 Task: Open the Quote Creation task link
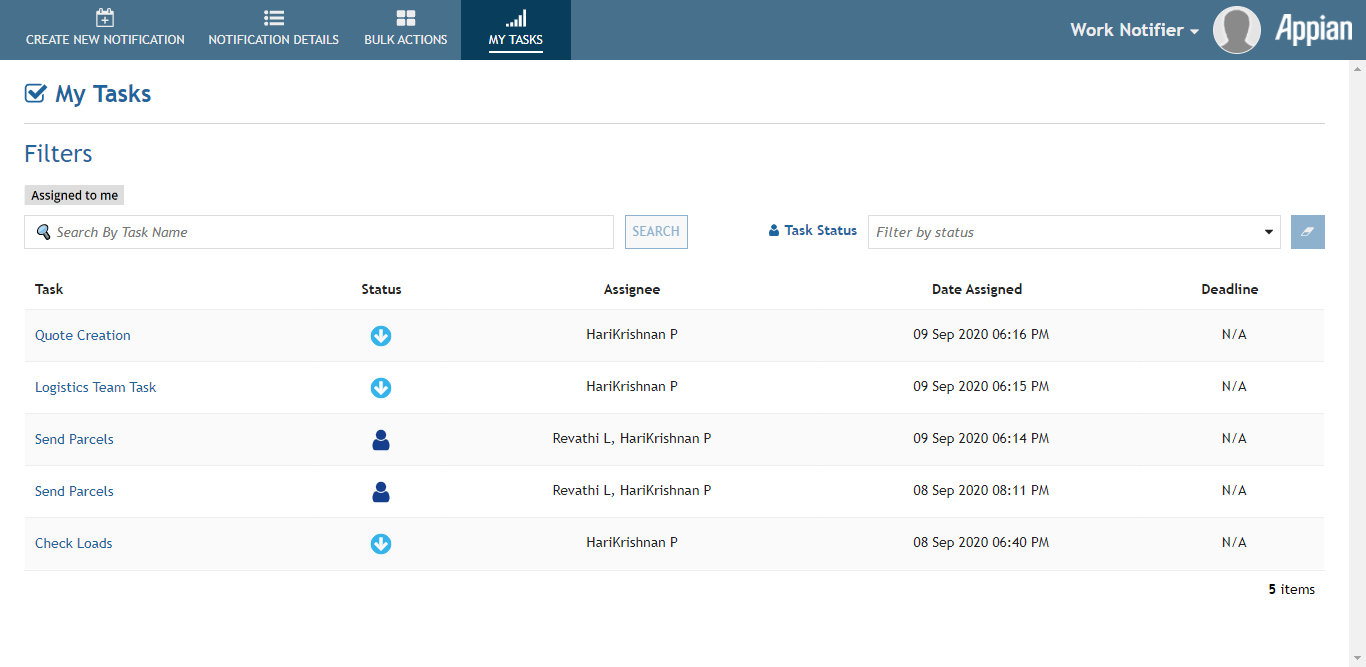(x=83, y=336)
